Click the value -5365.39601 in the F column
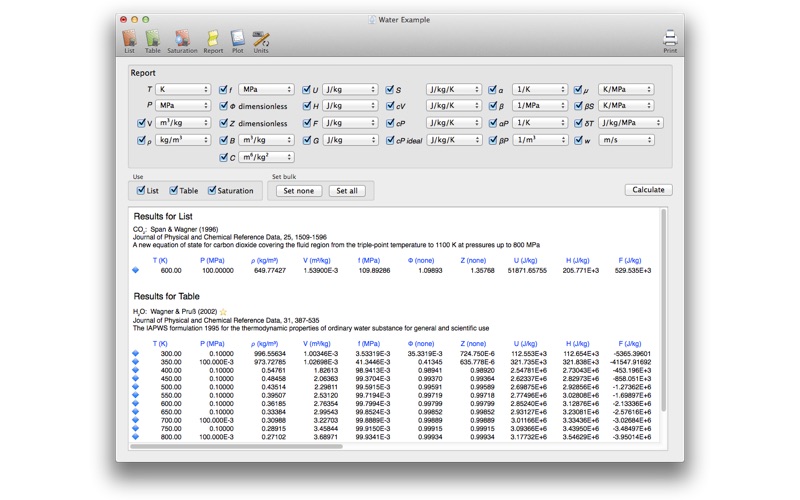800x500 pixels. pyautogui.click(x=631, y=354)
